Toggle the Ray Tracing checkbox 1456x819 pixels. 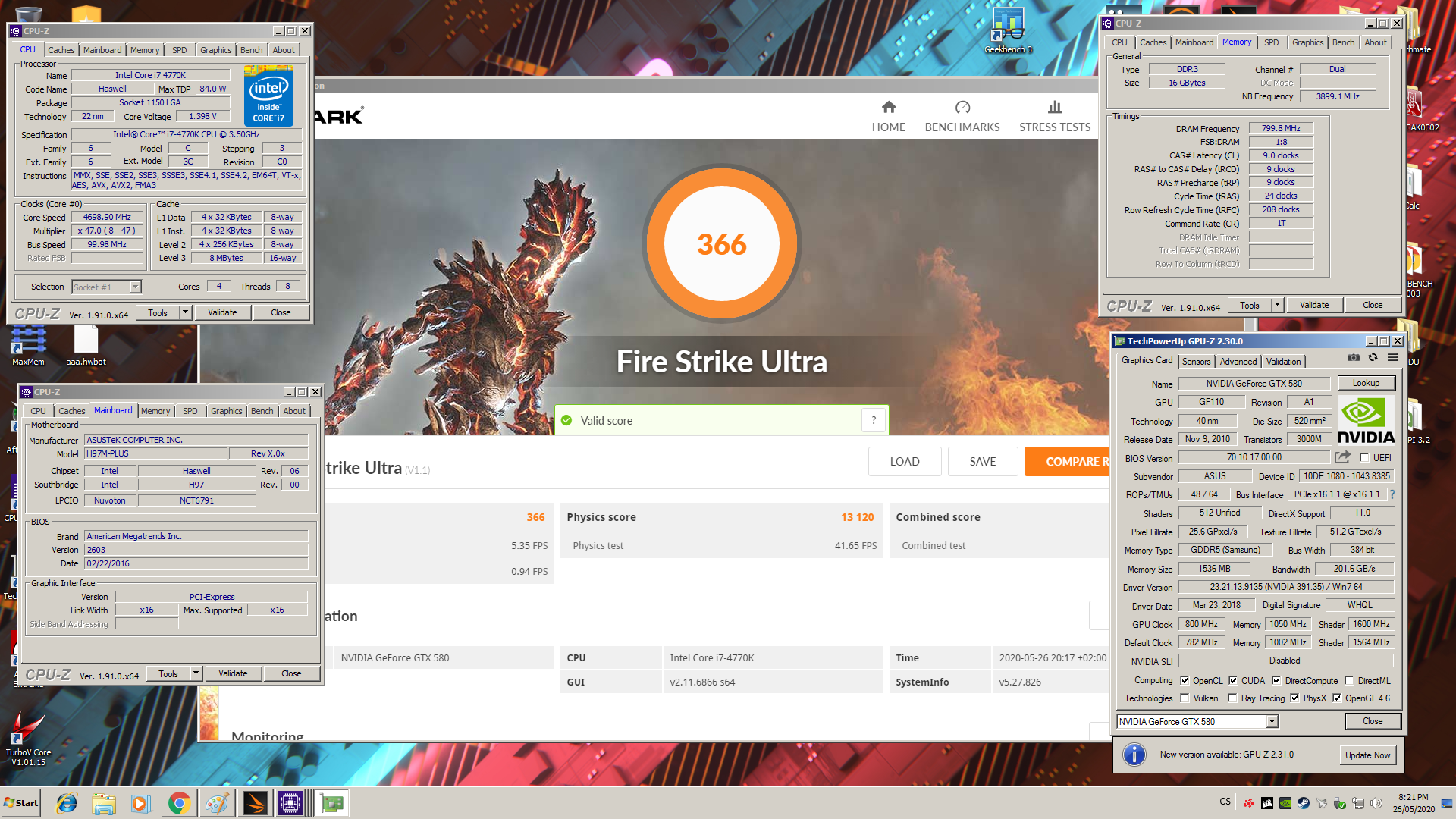click(x=1232, y=698)
